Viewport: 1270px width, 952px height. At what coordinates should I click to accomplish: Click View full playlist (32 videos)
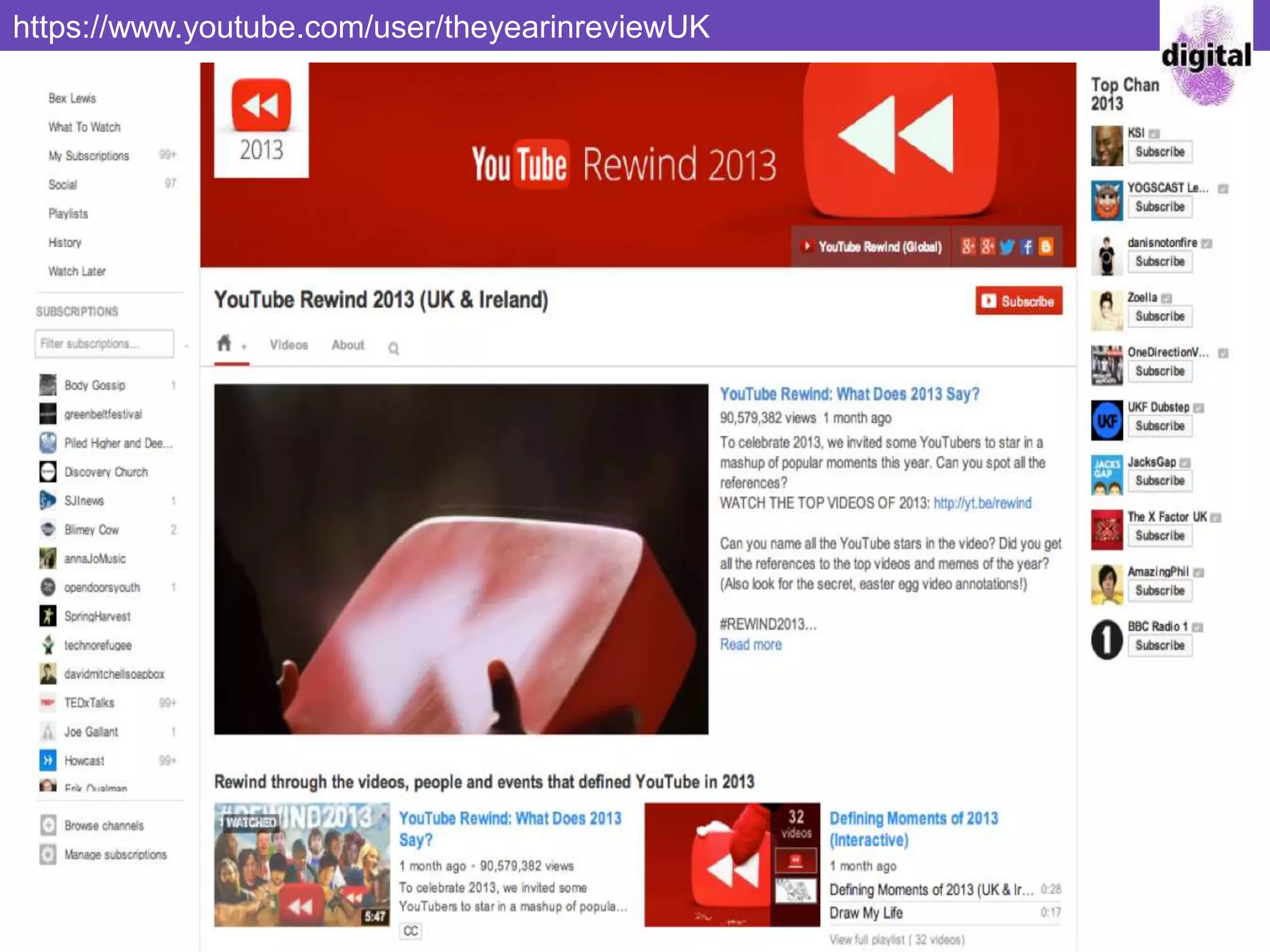(897, 940)
